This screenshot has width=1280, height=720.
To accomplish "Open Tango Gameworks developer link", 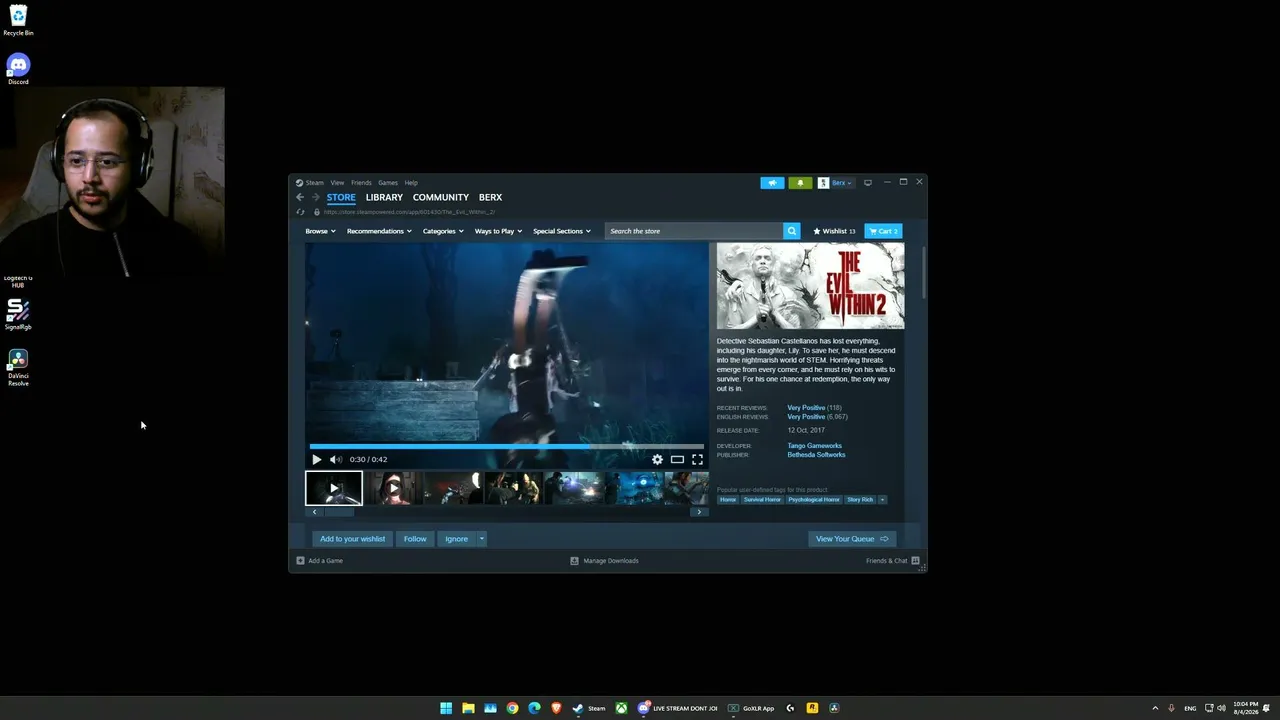I will (814, 446).
